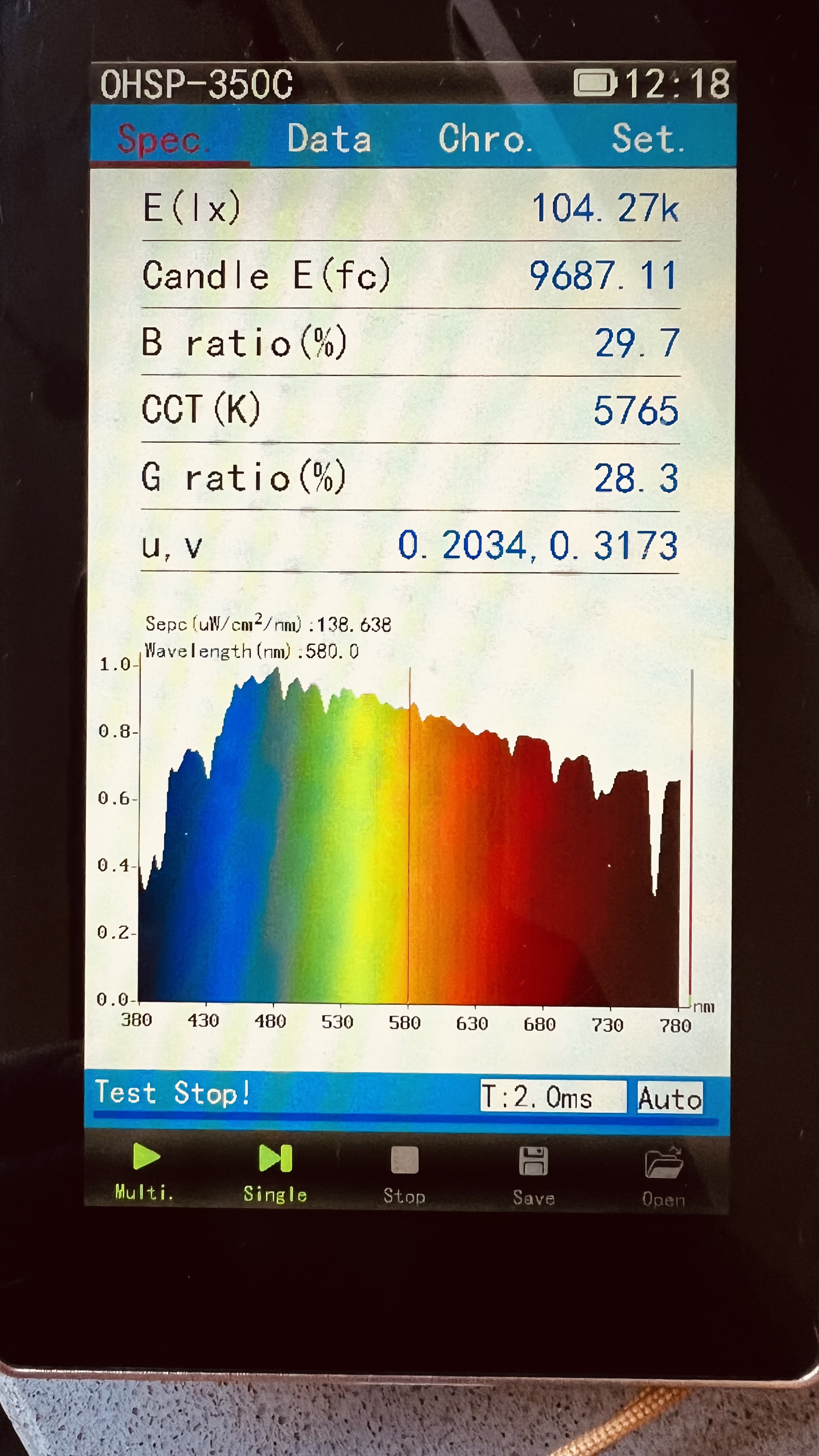Tap the Stop square icon
The height and width of the screenshot is (1456, 819).
pyautogui.click(x=404, y=1160)
